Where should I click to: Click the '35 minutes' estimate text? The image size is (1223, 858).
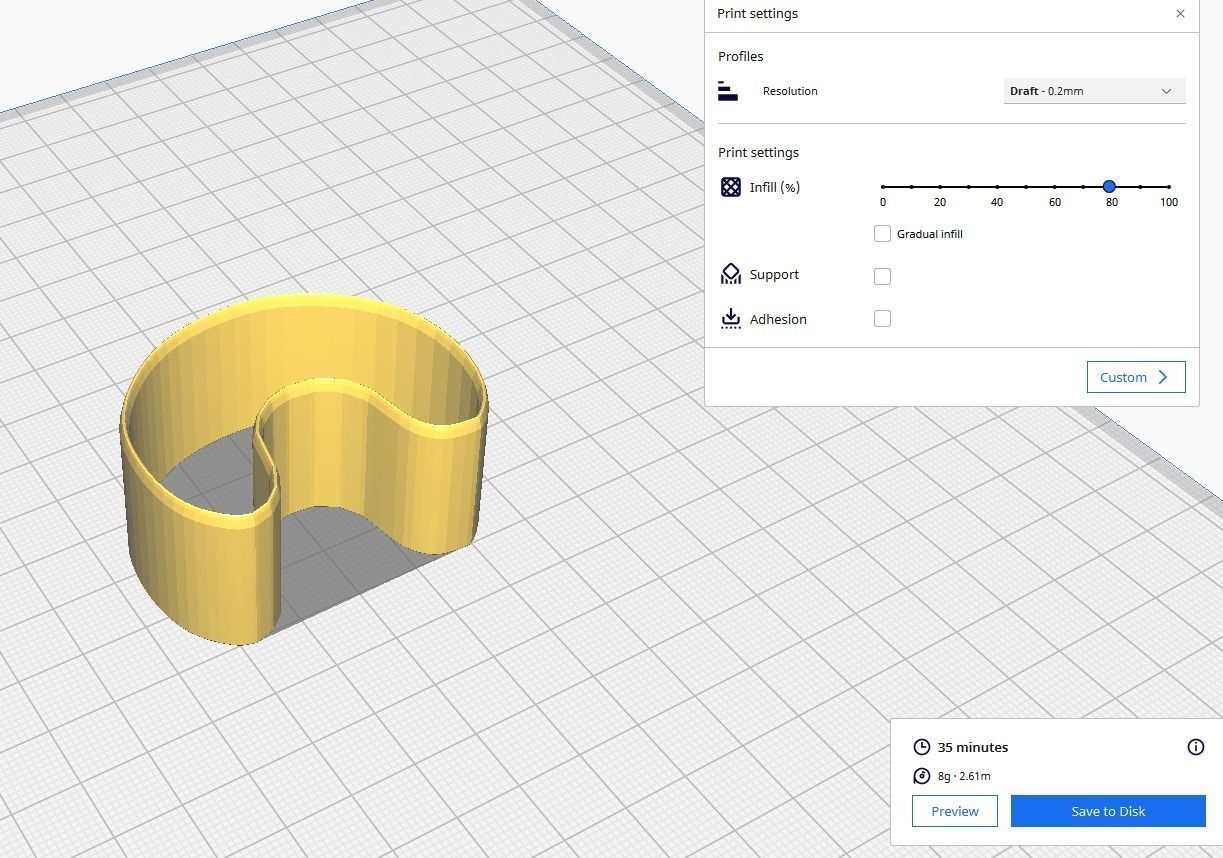[x=973, y=747]
